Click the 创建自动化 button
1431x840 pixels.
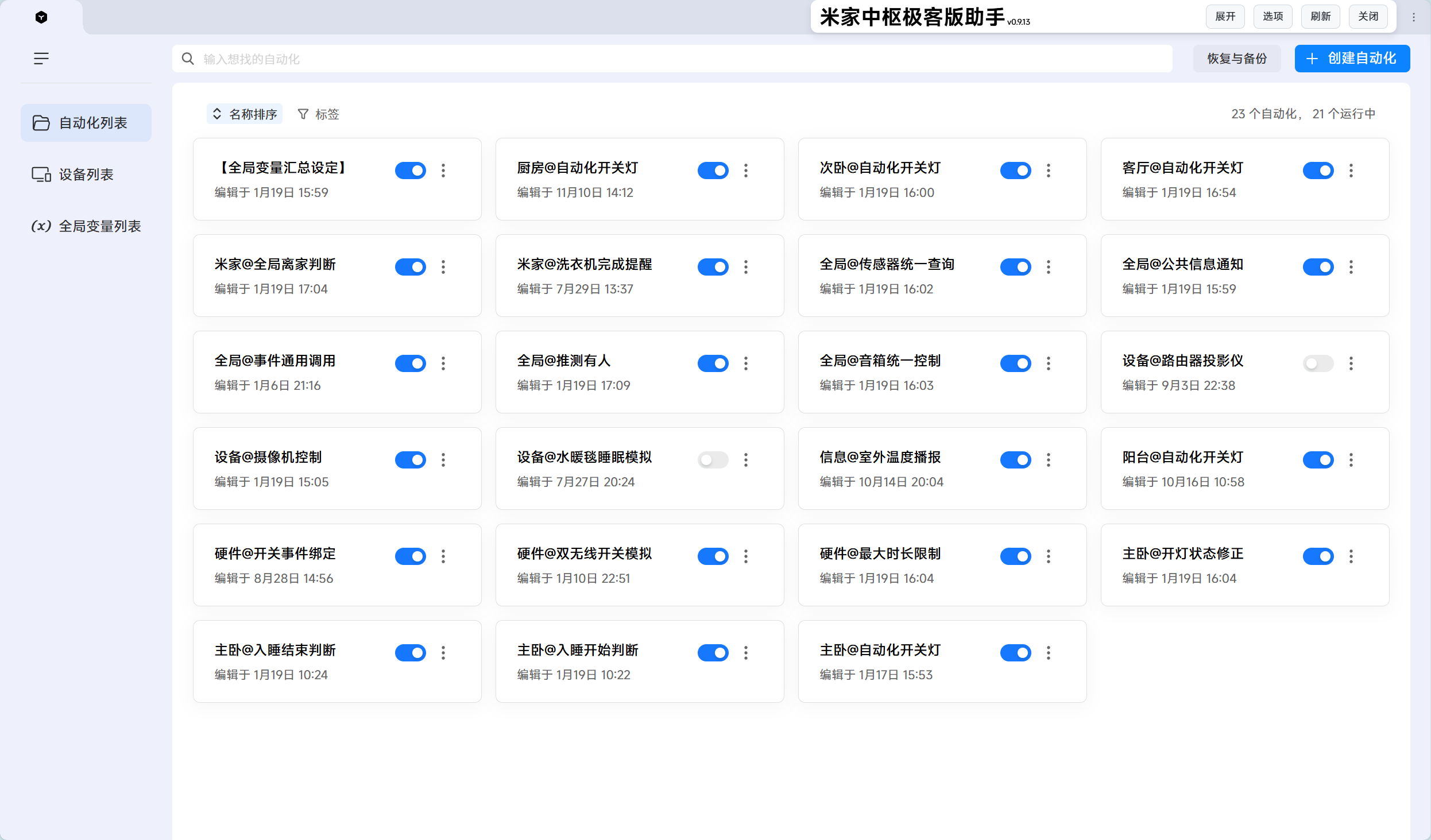(1352, 59)
